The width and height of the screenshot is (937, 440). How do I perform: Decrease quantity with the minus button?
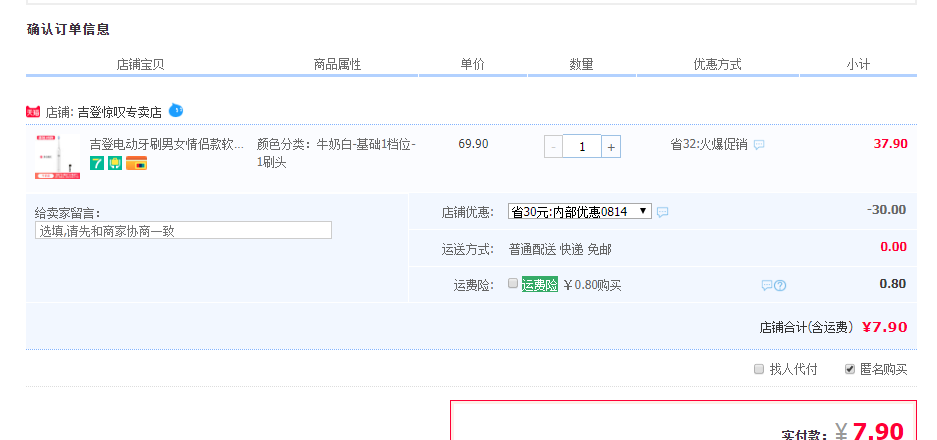pos(553,146)
